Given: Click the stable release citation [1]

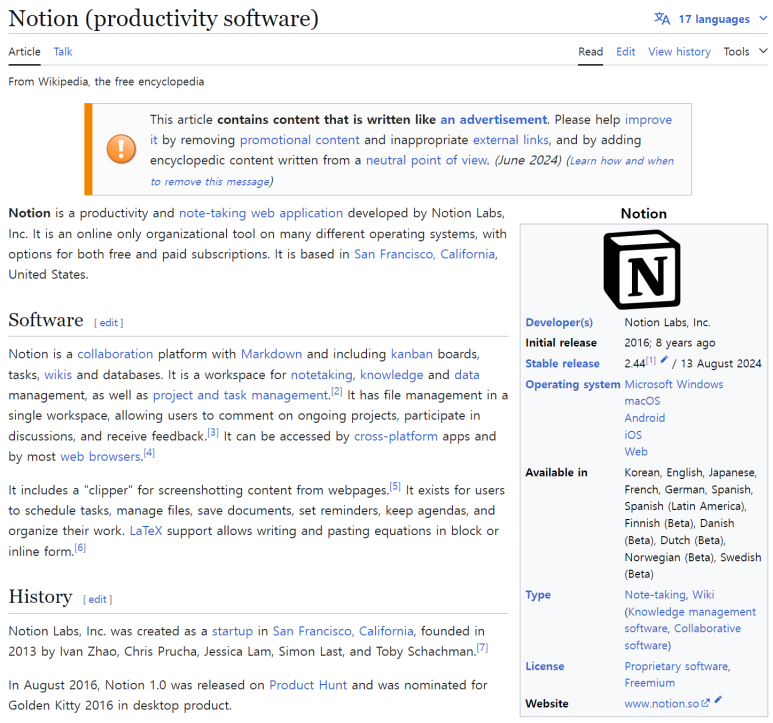Looking at the screenshot, I should [x=651, y=360].
